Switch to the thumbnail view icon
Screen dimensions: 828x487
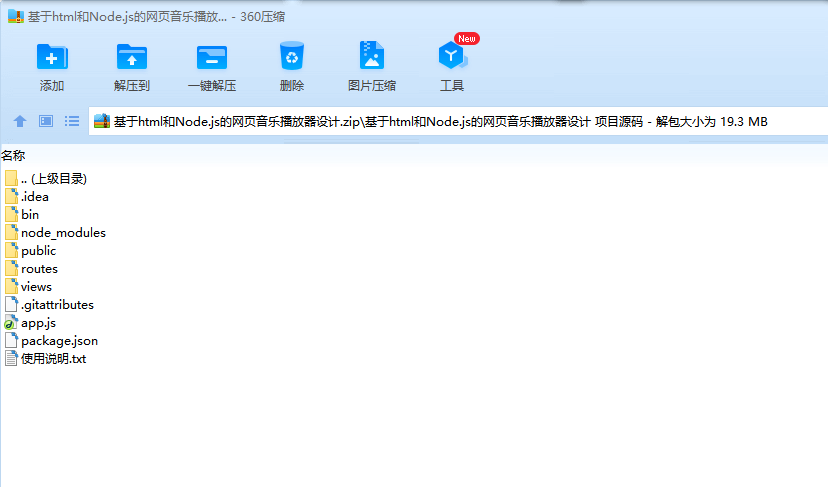(x=46, y=121)
